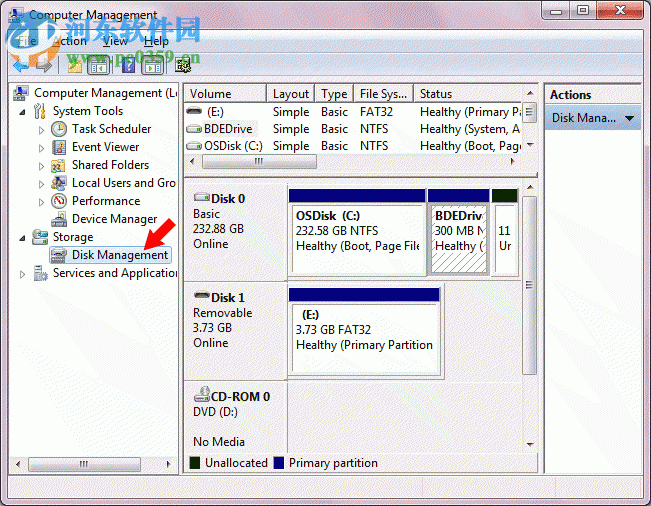Click the Healthy (Boot status of OSDisk row
Screen dimensions: 651x506
[470, 146]
